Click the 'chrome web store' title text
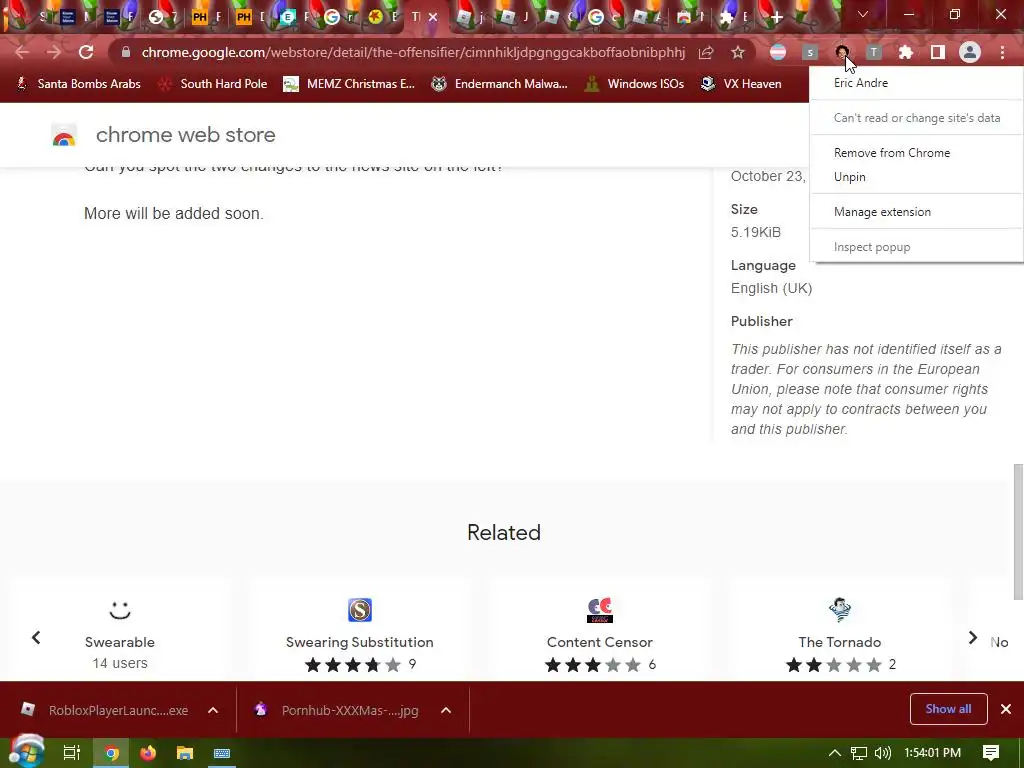Viewport: 1024px width, 768px height. coord(185,135)
